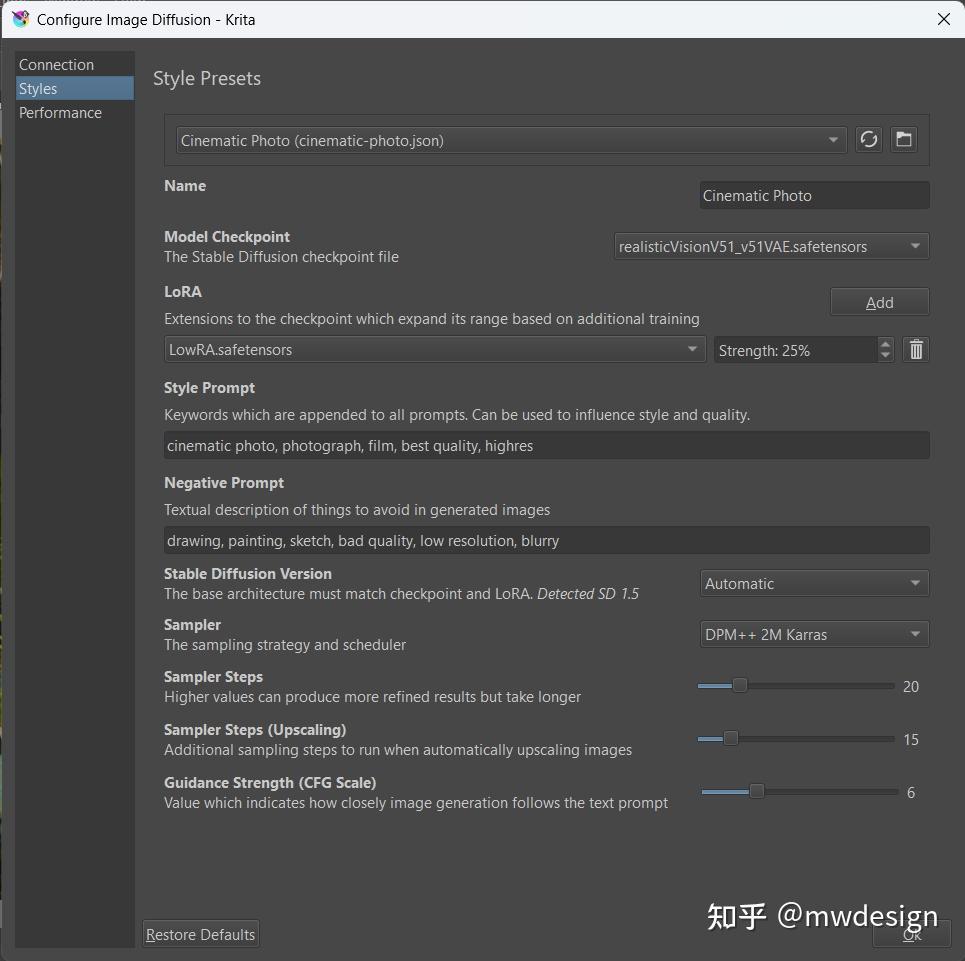The width and height of the screenshot is (965, 961).
Task: Click the Guidance Strength CFG Scale slider
Action: tap(757, 792)
